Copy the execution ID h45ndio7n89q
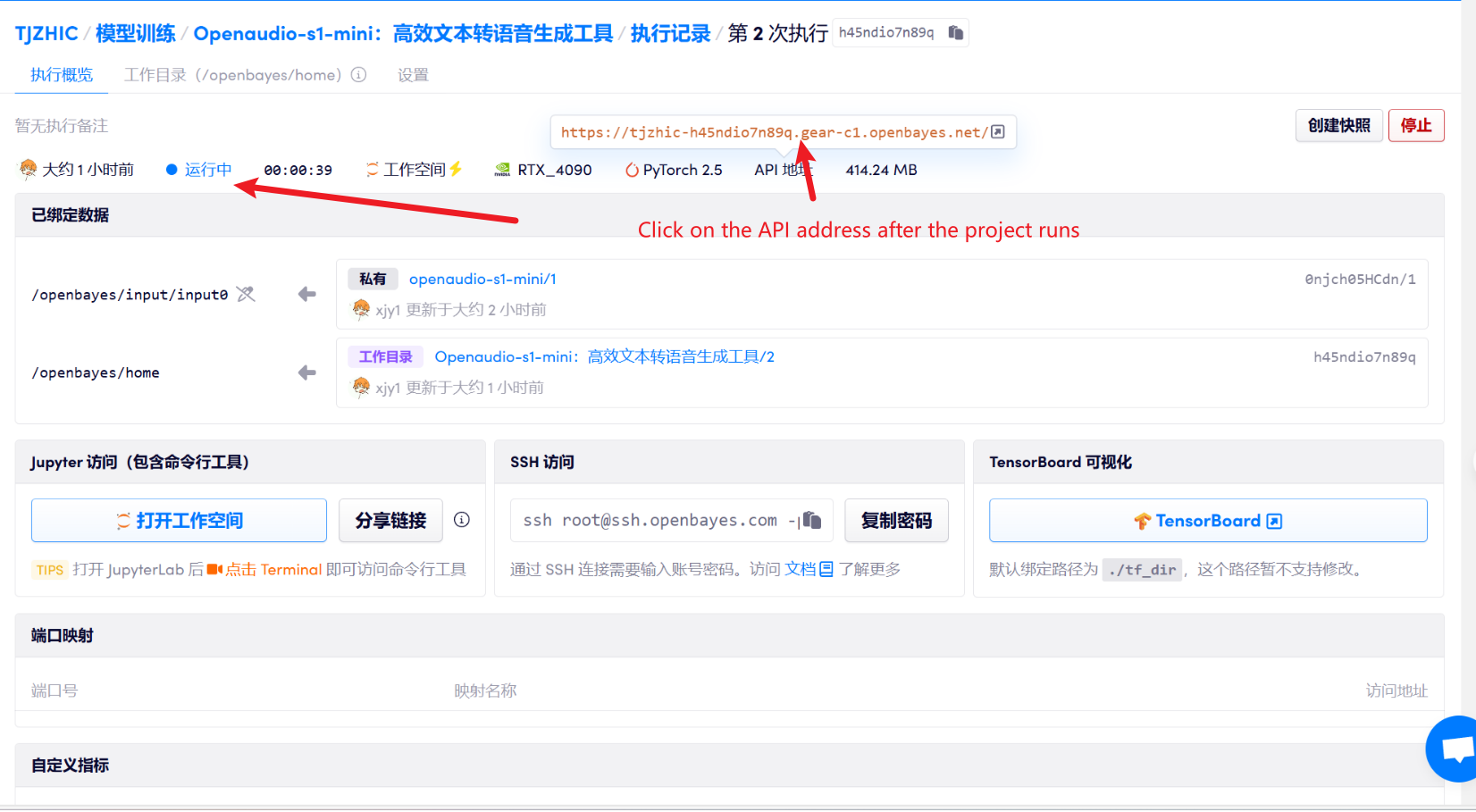 [955, 33]
